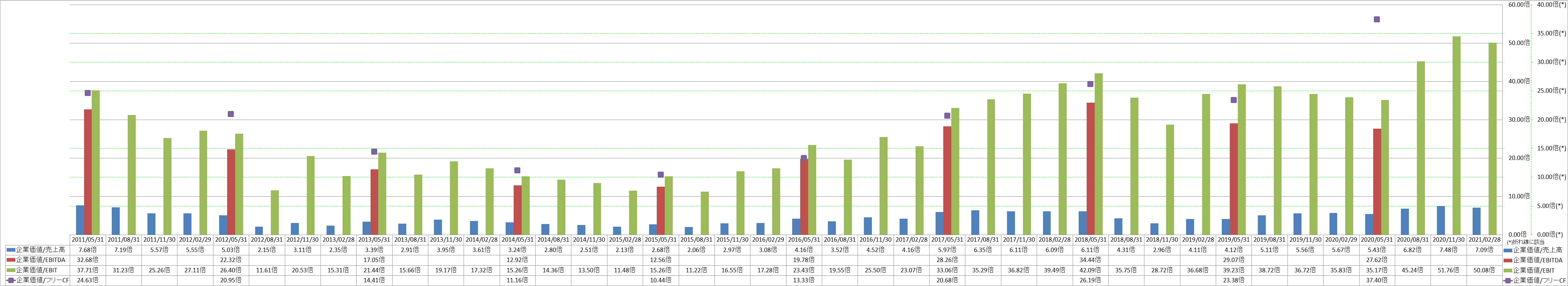1568x286 pixels.
Task: Click the tall green EBIT bar for 2020/11/30
Action: click(x=1457, y=135)
